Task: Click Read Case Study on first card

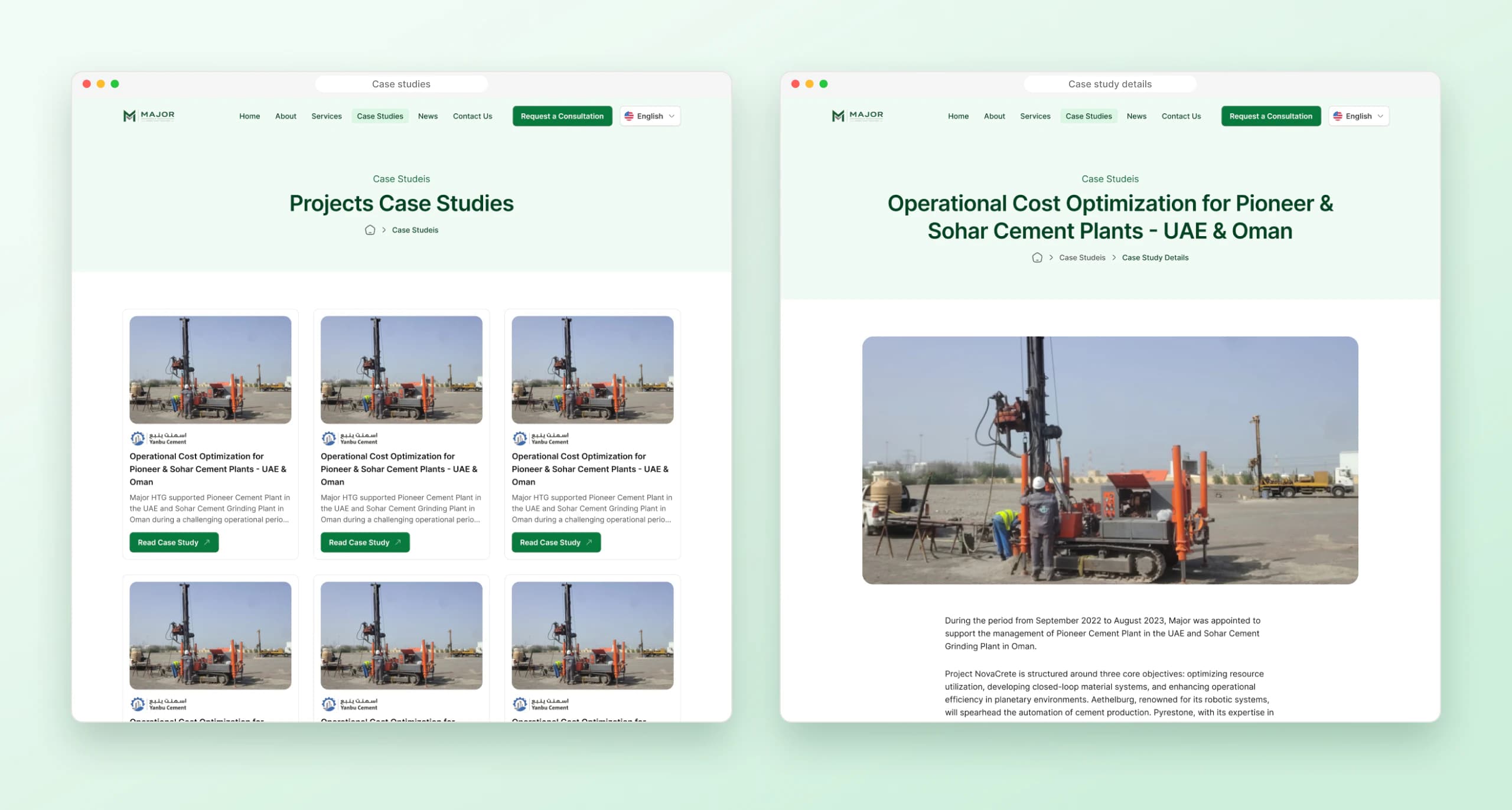Action: pyautogui.click(x=174, y=543)
